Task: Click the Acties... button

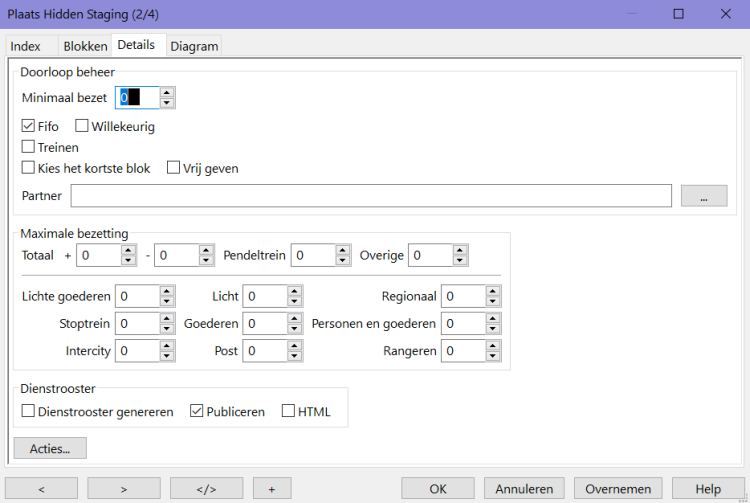Action: (x=50, y=448)
